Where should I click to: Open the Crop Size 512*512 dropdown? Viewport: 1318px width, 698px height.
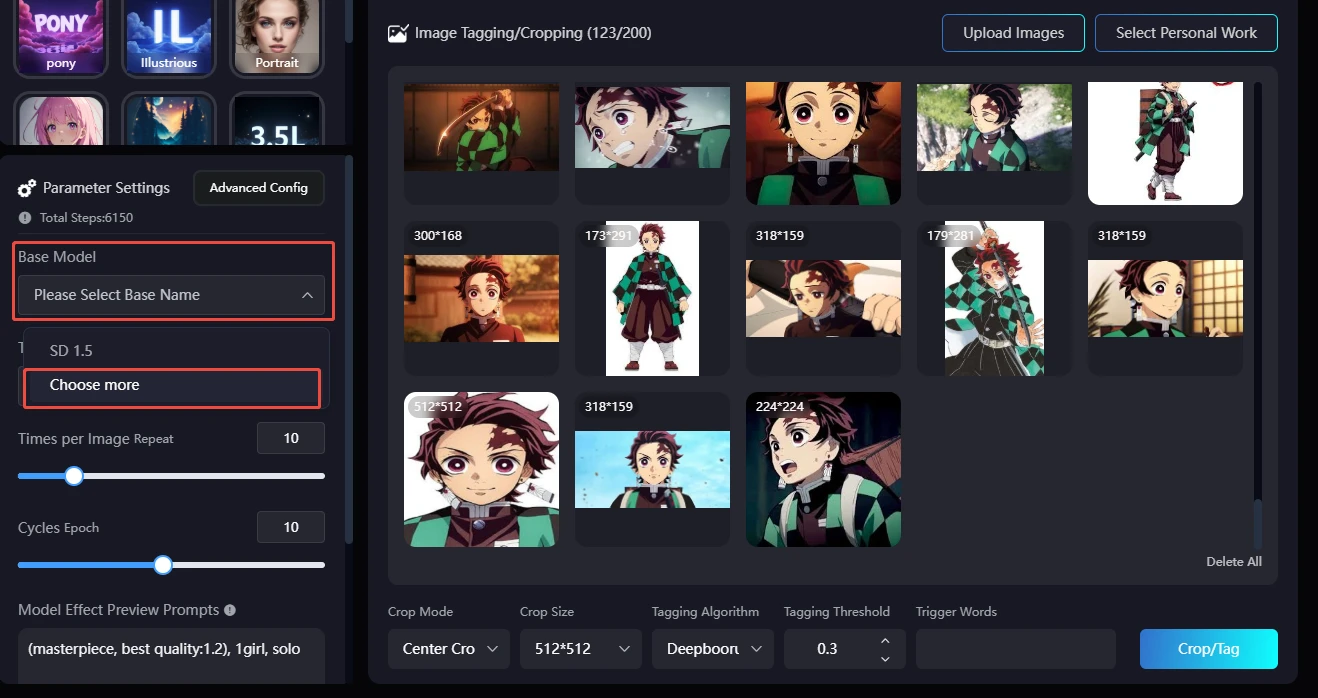coord(580,649)
